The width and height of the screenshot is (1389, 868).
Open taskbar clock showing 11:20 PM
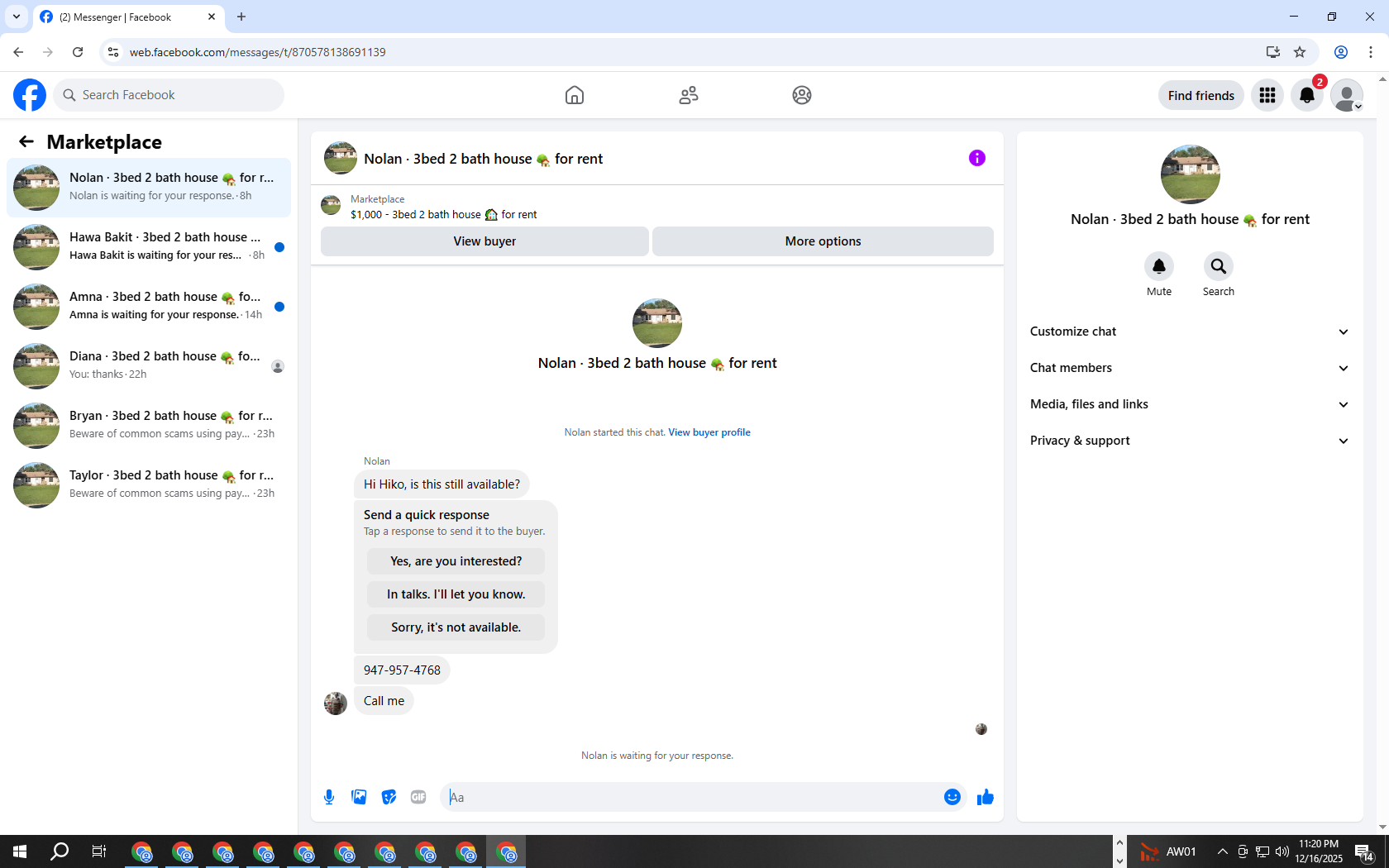[x=1319, y=851]
